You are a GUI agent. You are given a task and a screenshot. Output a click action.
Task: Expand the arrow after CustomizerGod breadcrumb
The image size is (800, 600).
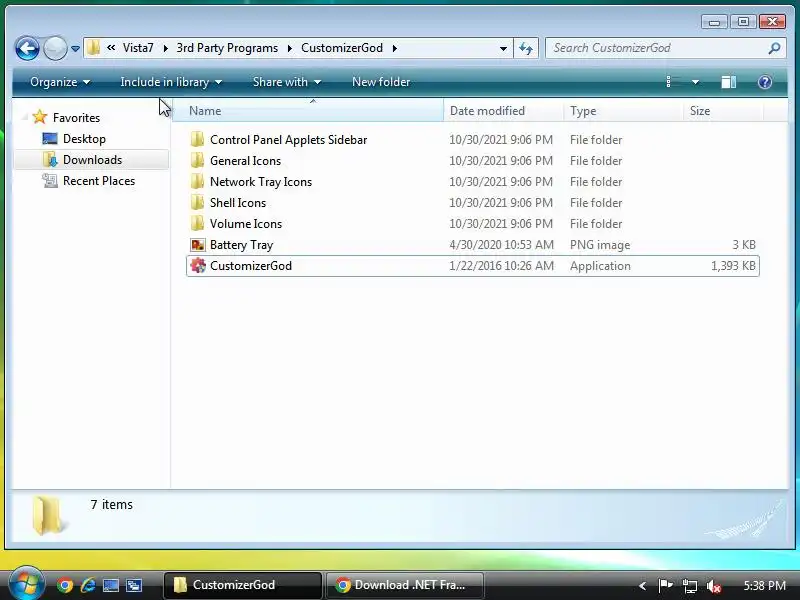click(394, 48)
